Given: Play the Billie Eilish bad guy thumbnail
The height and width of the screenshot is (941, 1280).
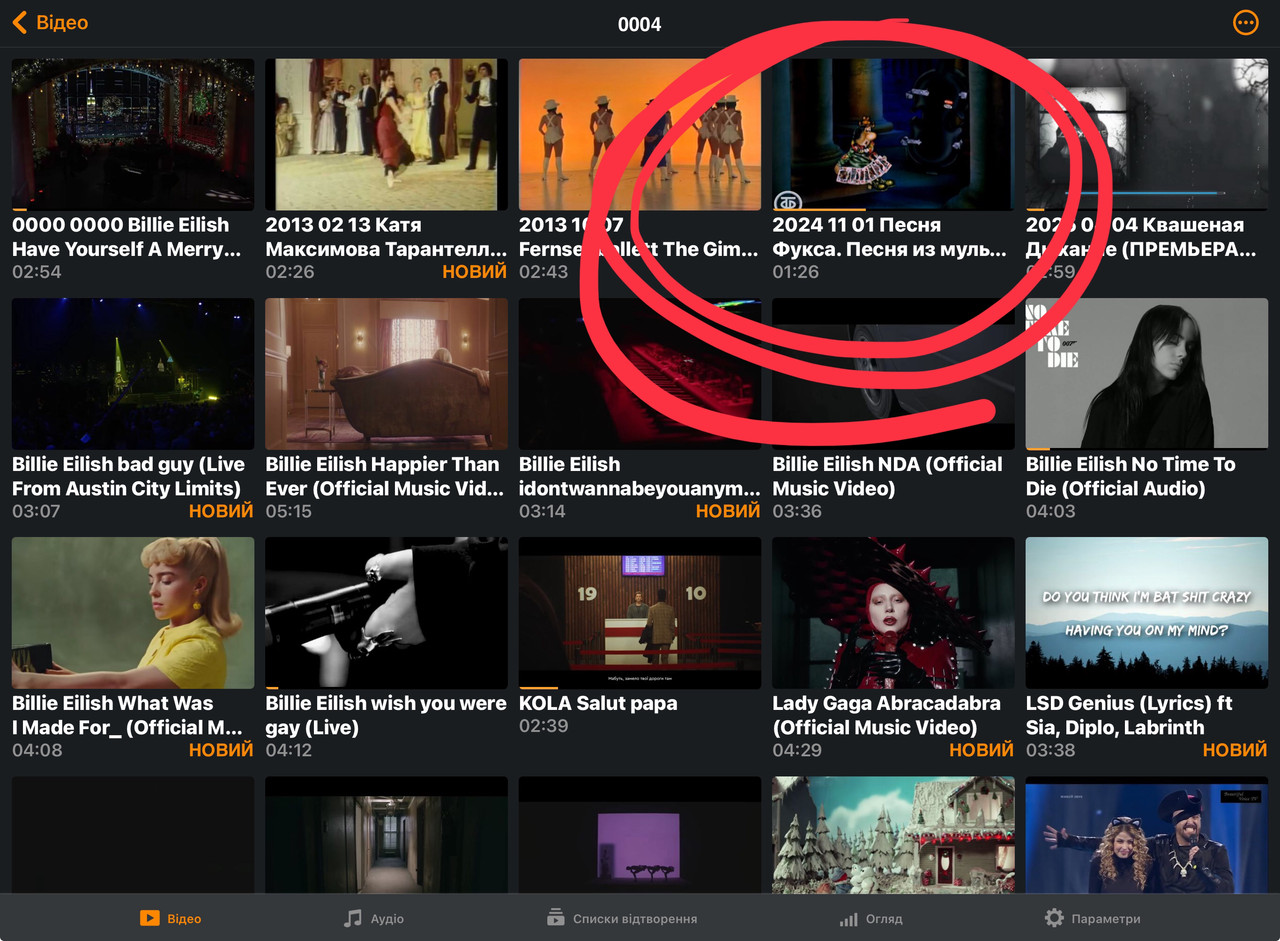Looking at the screenshot, I should point(133,374).
